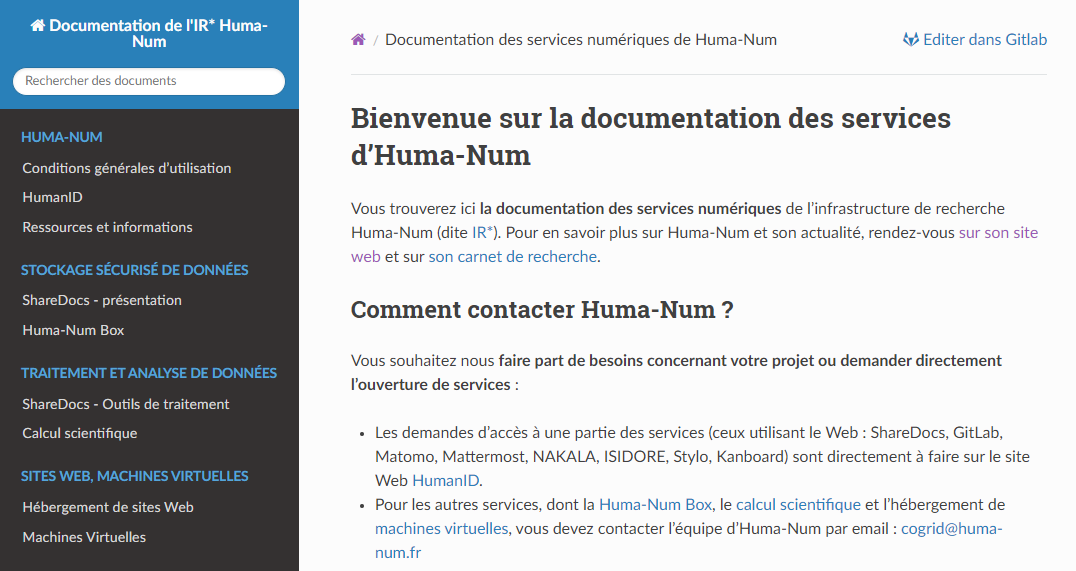1076x571 pixels.
Task: Go to Ressources et informations page
Action: coord(107,227)
